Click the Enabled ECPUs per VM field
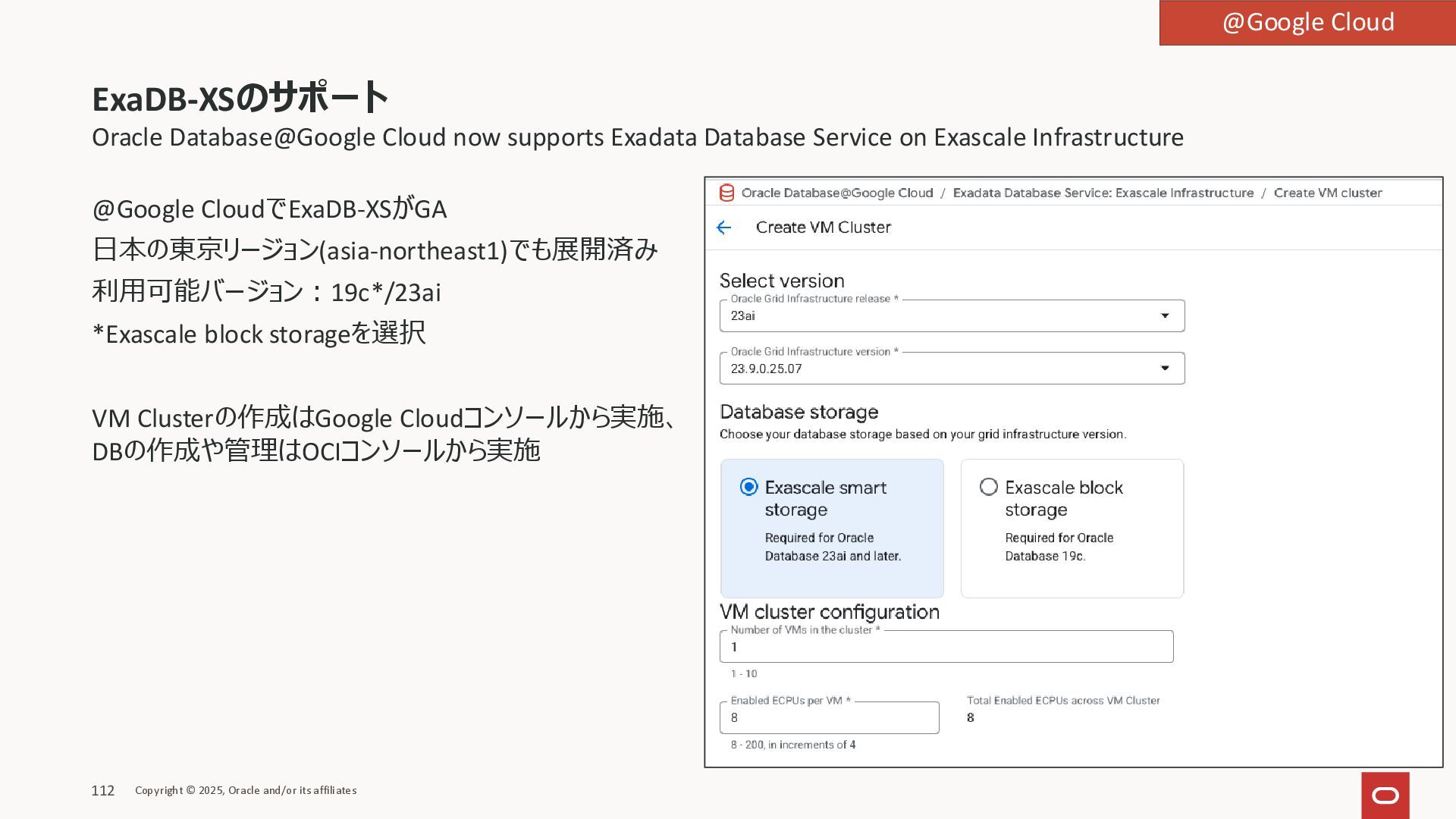This screenshot has height=819, width=1456. click(x=829, y=717)
